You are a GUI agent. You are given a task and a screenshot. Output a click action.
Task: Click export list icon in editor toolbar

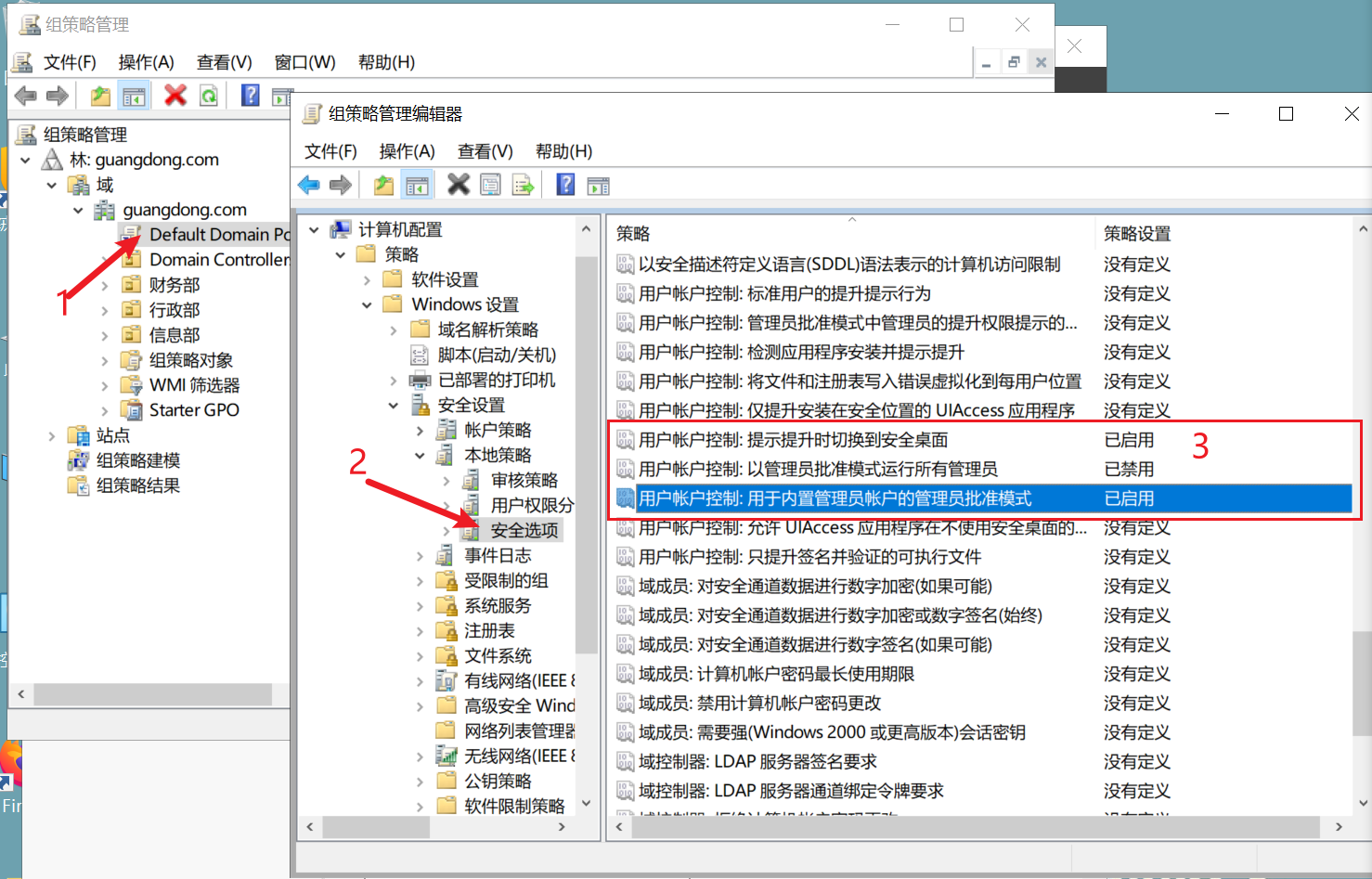(523, 185)
